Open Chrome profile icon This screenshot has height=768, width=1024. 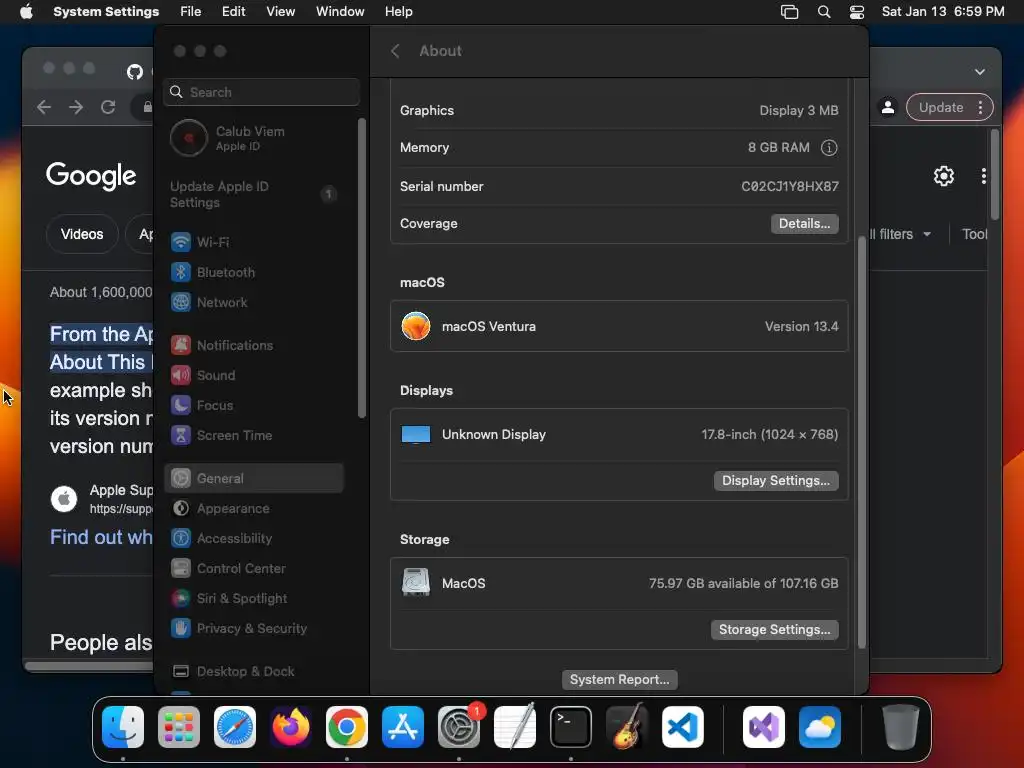pos(888,108)
